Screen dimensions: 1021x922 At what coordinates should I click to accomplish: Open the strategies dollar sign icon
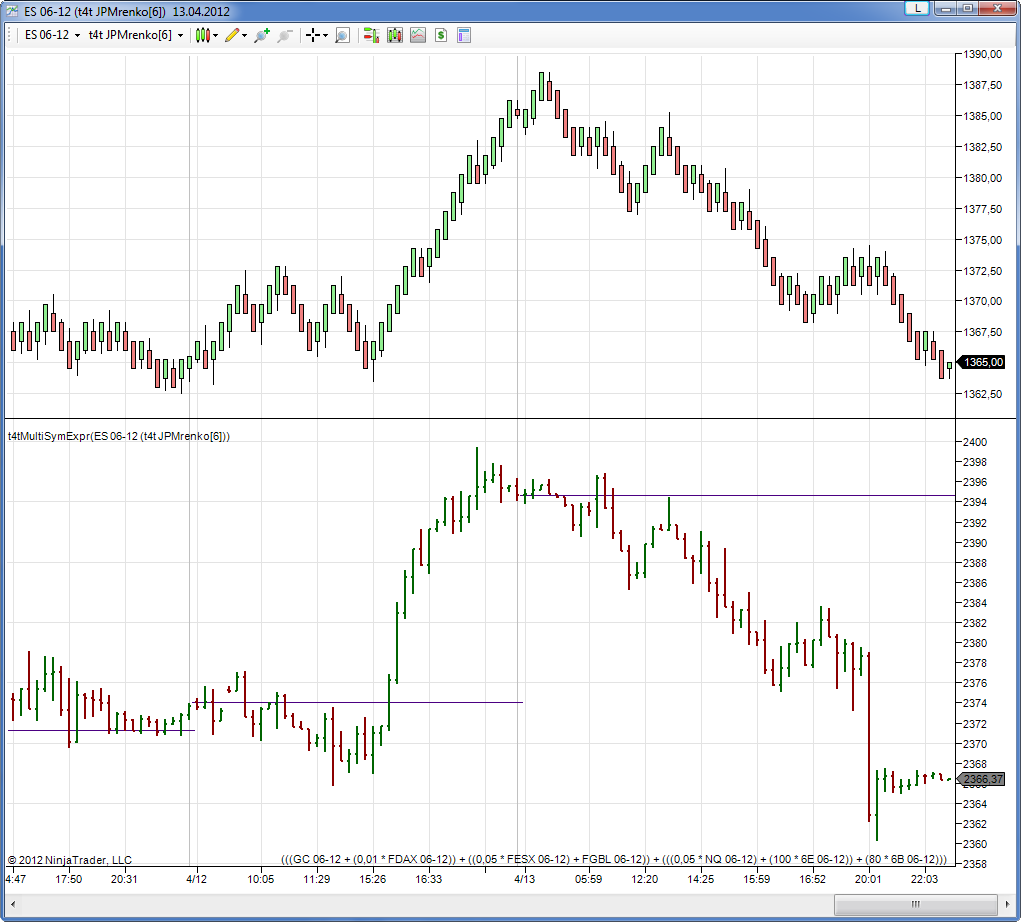[441, 35]
